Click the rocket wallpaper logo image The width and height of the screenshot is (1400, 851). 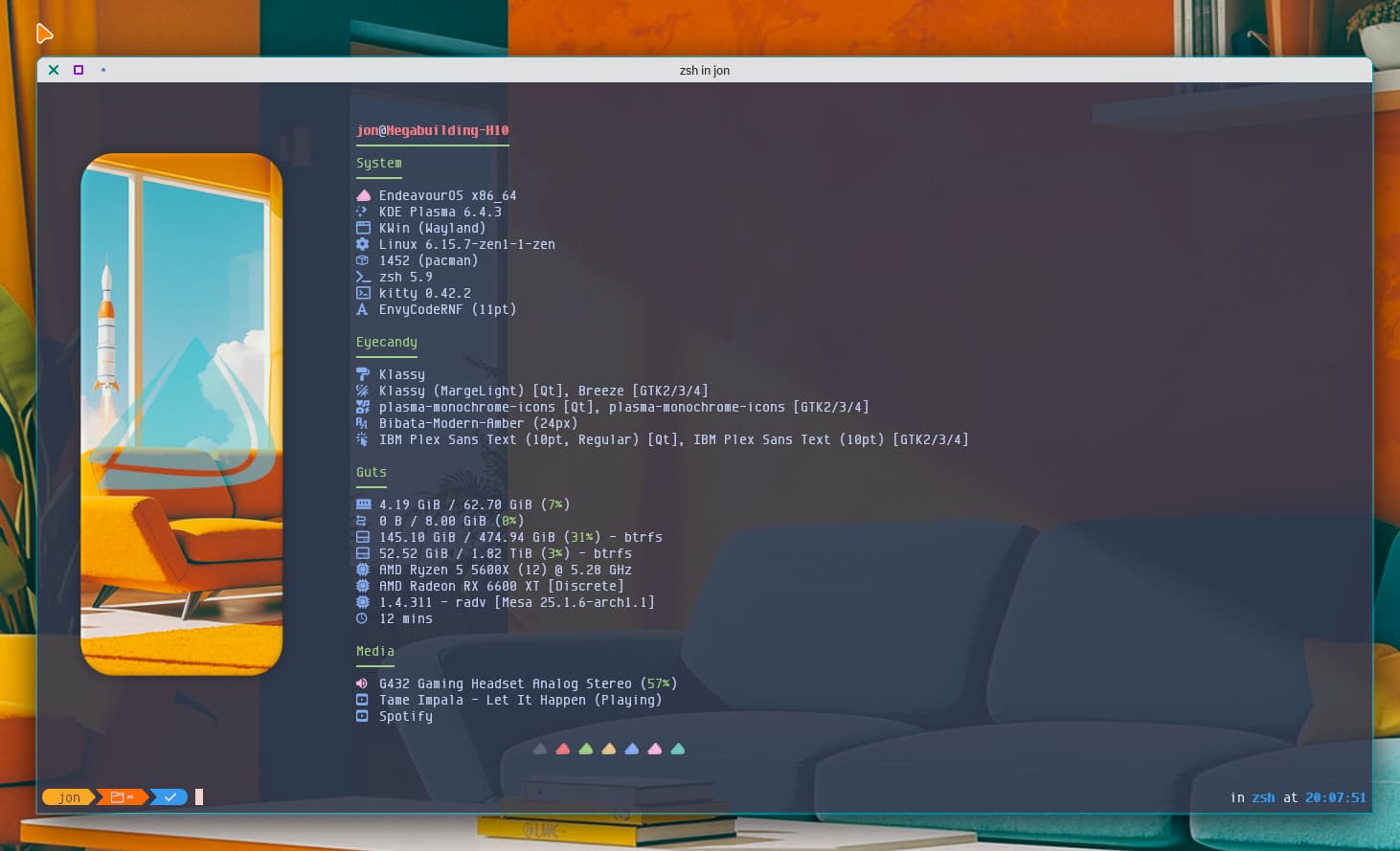182,414
